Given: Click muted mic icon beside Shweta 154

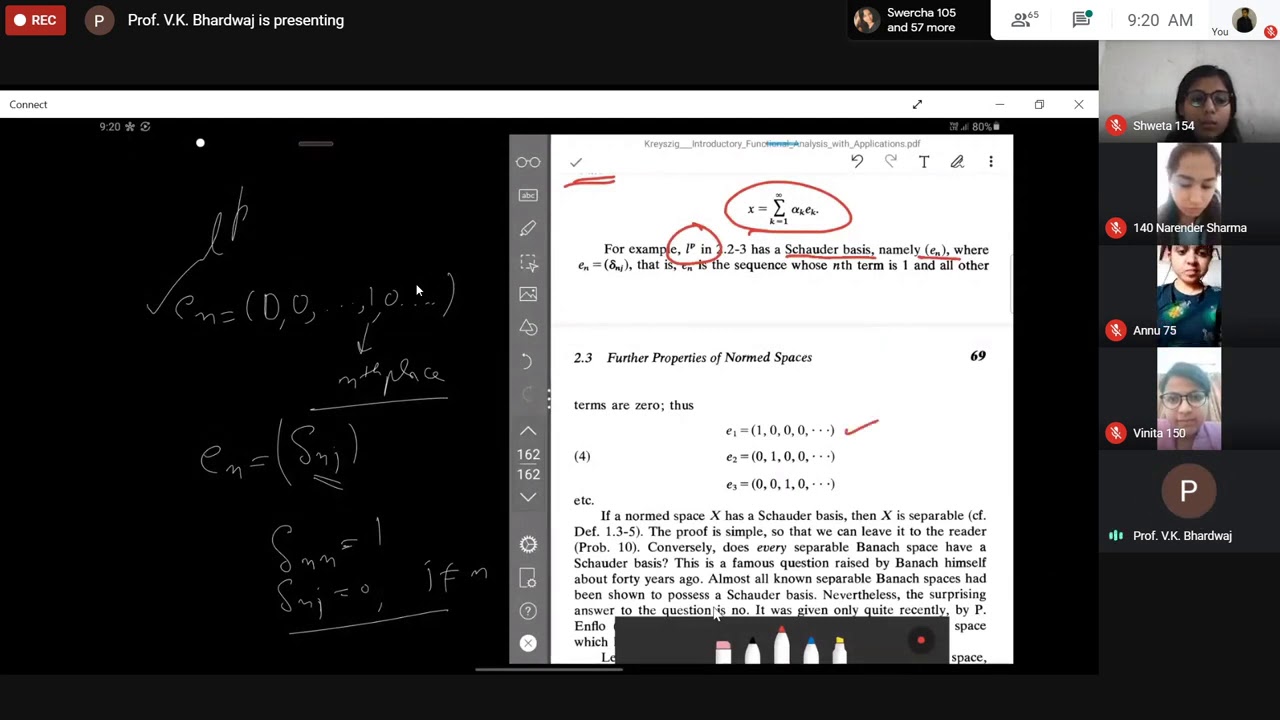Looking at the screenshot, I should (x=1116, y=126).
